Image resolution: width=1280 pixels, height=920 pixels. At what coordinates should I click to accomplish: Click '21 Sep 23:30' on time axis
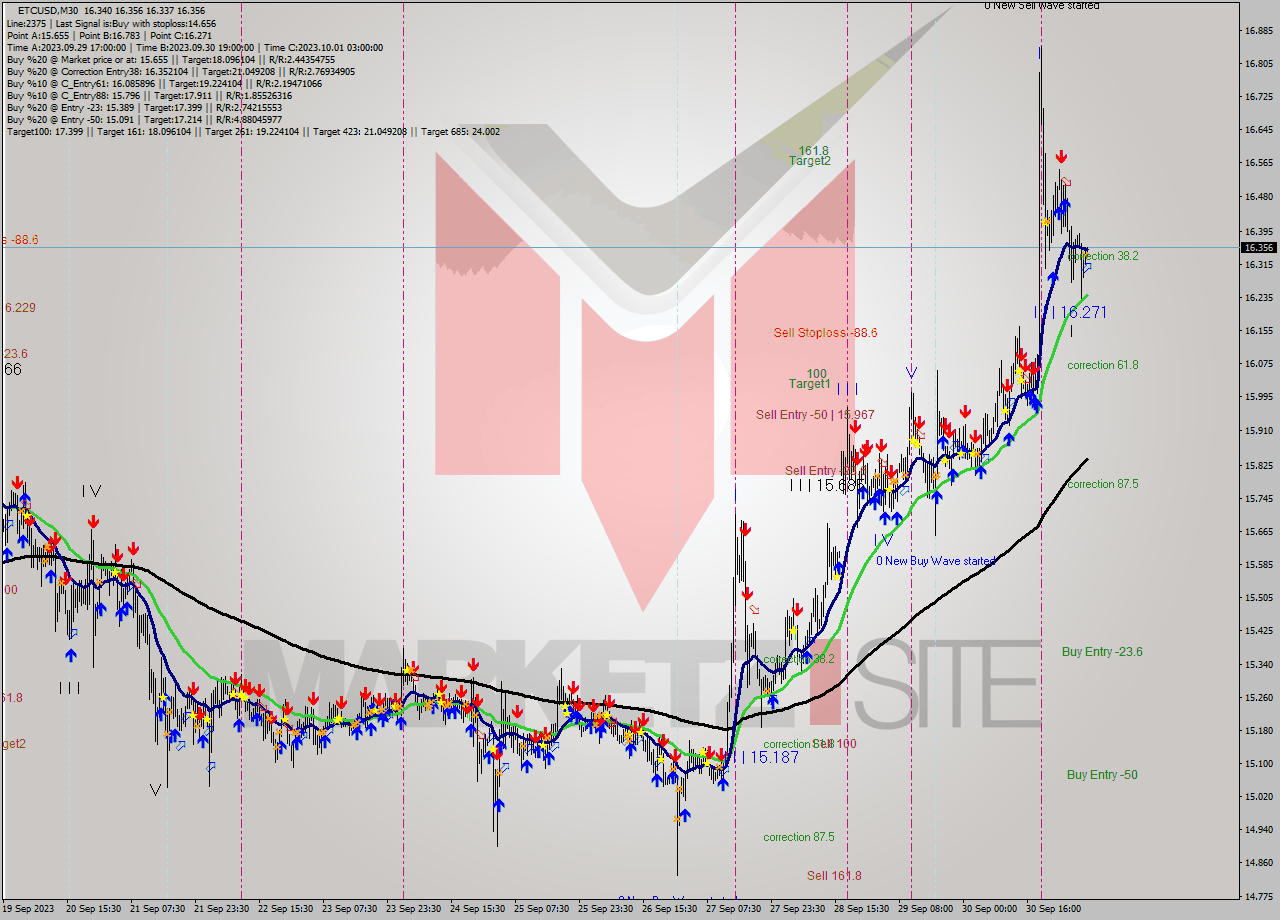[x=222, y=909]
